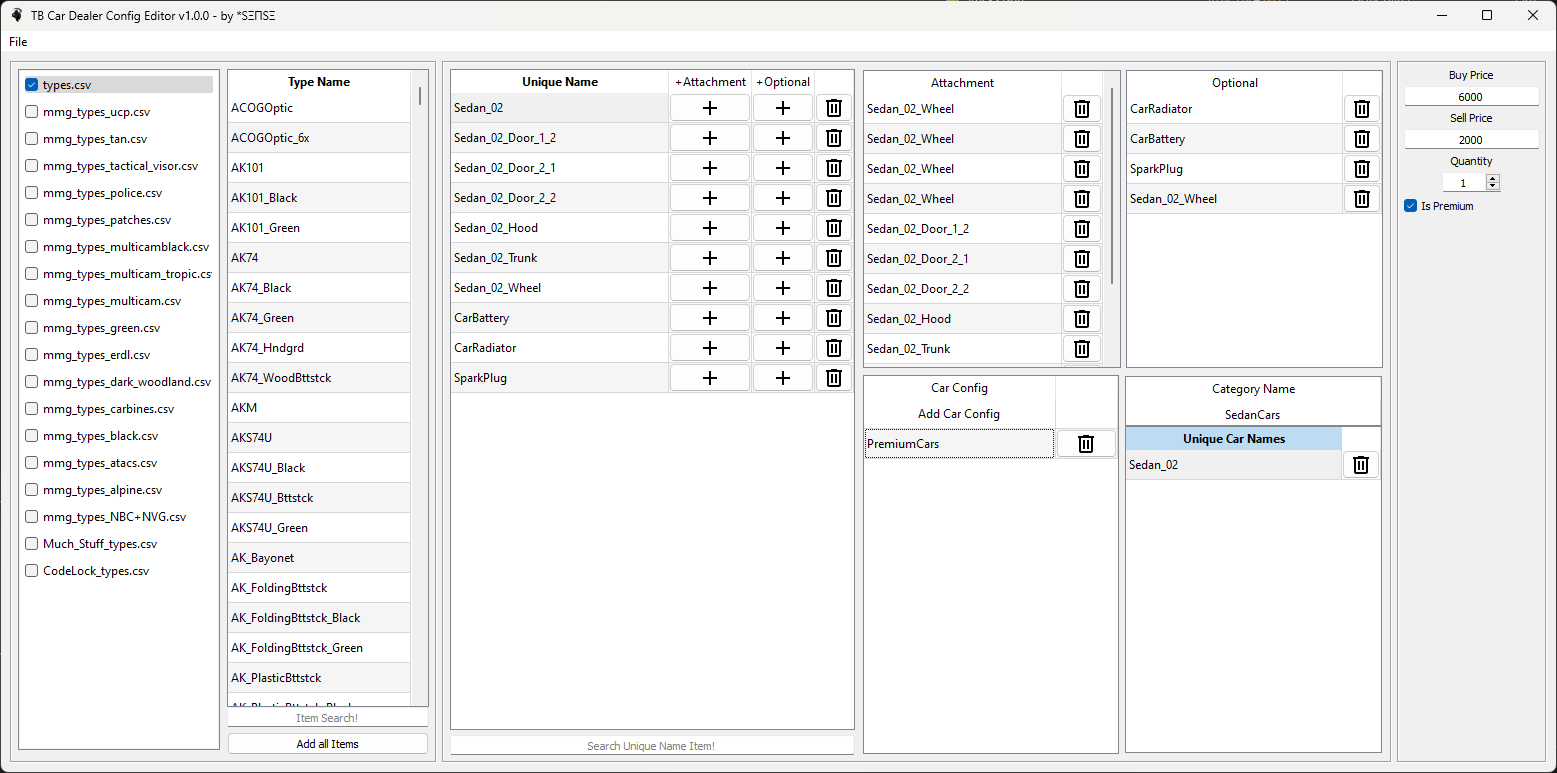Screen dimensions: 1557x773
Task: Delete Sedan_02_Trunk from the Attachment list
Action: (1081, 349)
